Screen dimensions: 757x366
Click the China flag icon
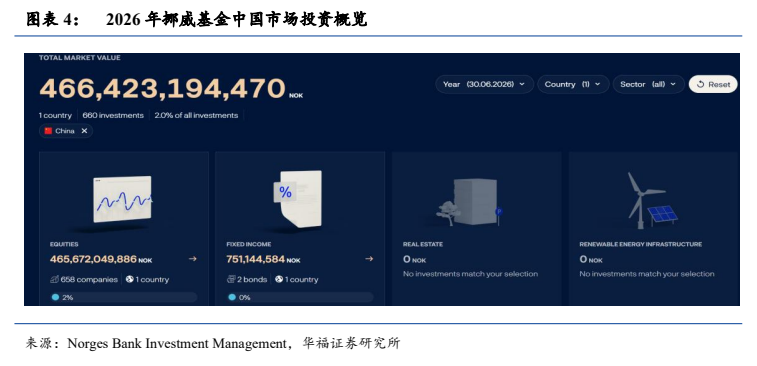pyautogui.click(x=48, y=131)
